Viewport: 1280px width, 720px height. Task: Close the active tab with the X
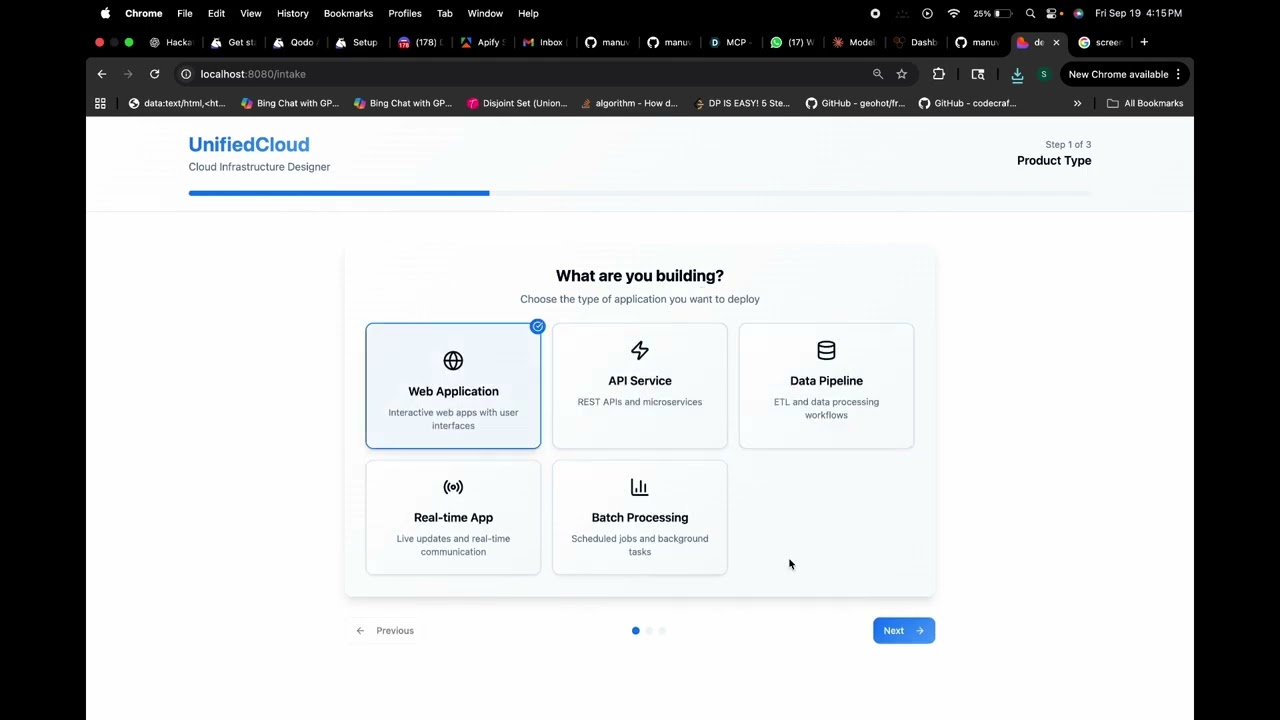coord(1056,42)
